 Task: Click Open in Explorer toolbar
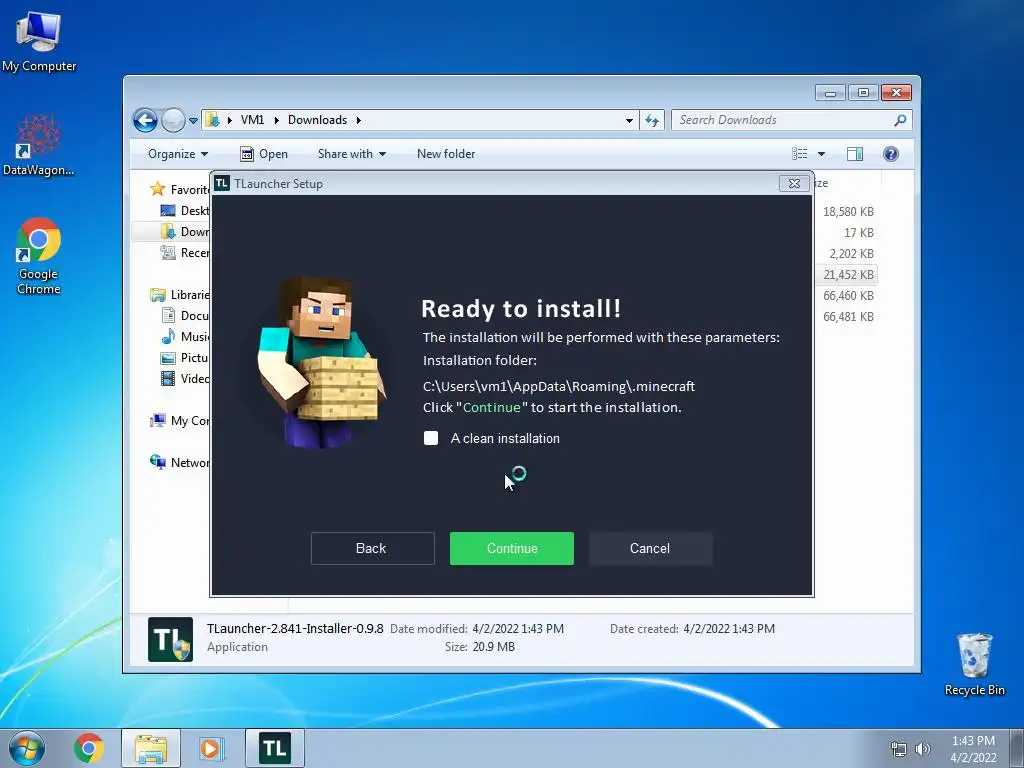click(264, 154)
